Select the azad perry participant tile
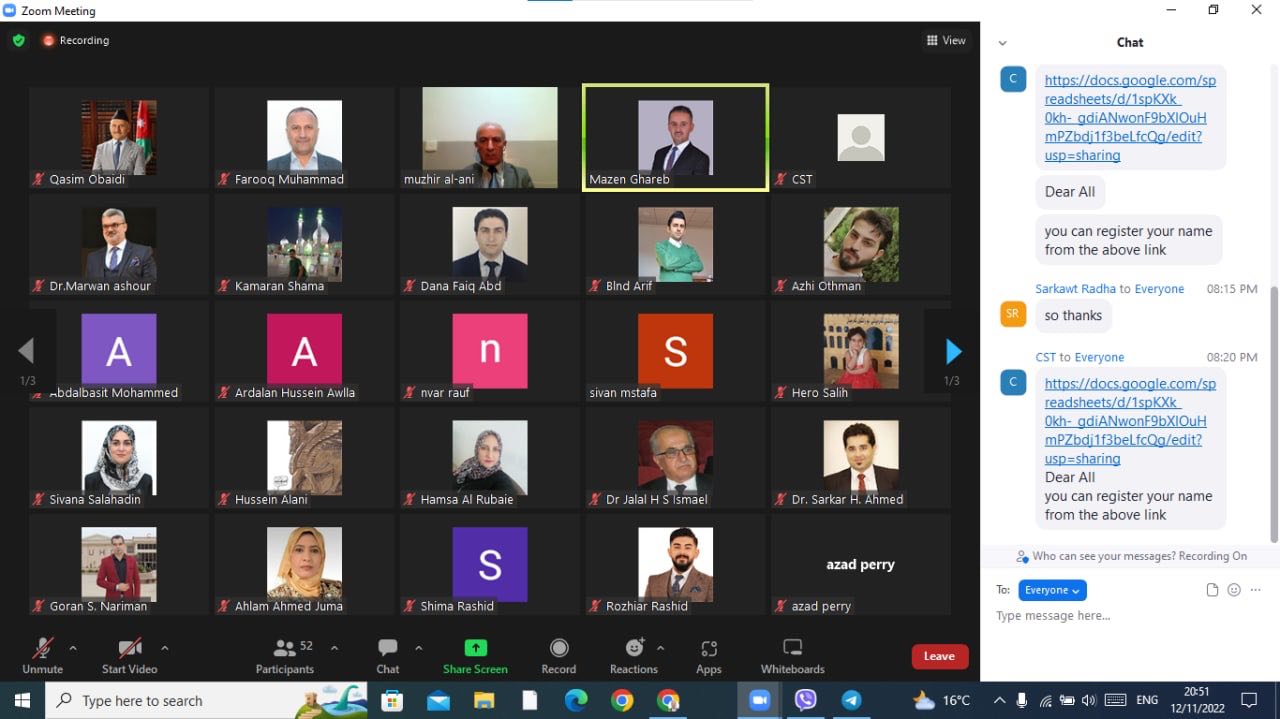1280x719 pixels. click(x=861, y=564)
